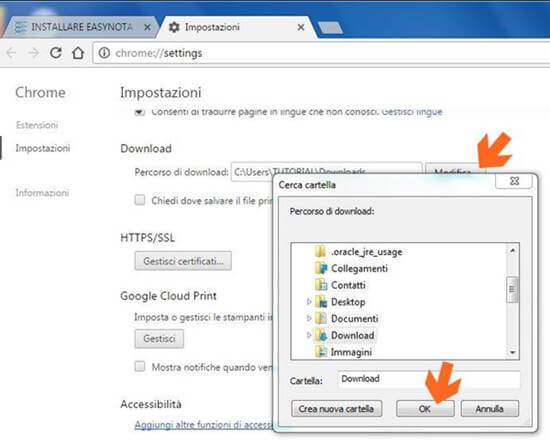
Task: Expand the Download folder arrow
Action: [x=309, y=335]
